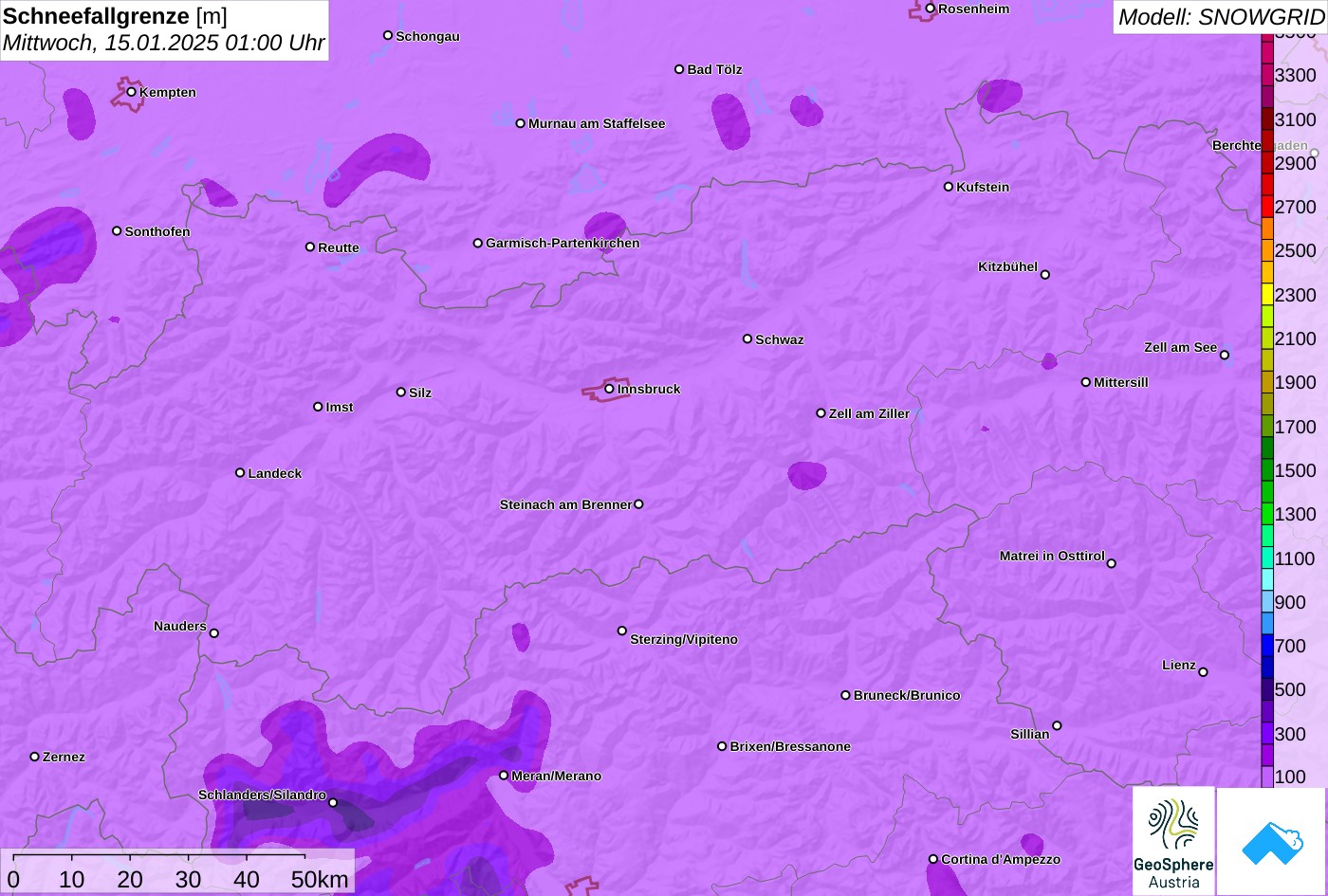Click the Zell am See location dot
This screenshot has width=1328, height=896.
tap(1225, 356)
